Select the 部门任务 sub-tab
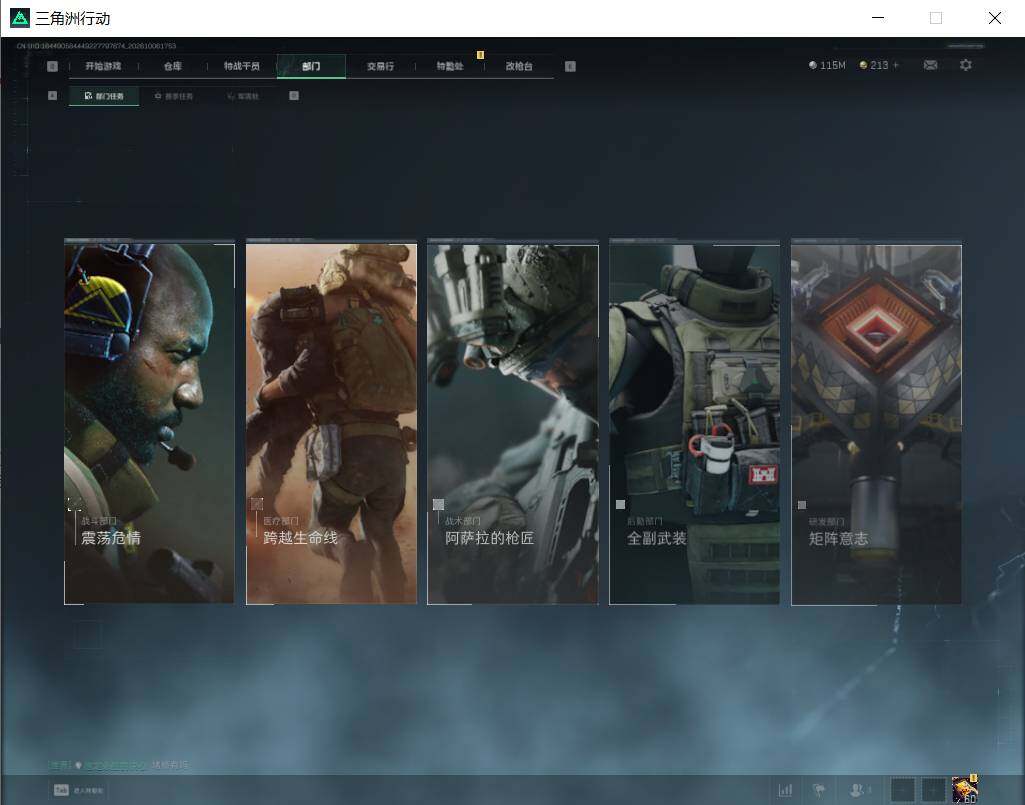 click(104, 96)
